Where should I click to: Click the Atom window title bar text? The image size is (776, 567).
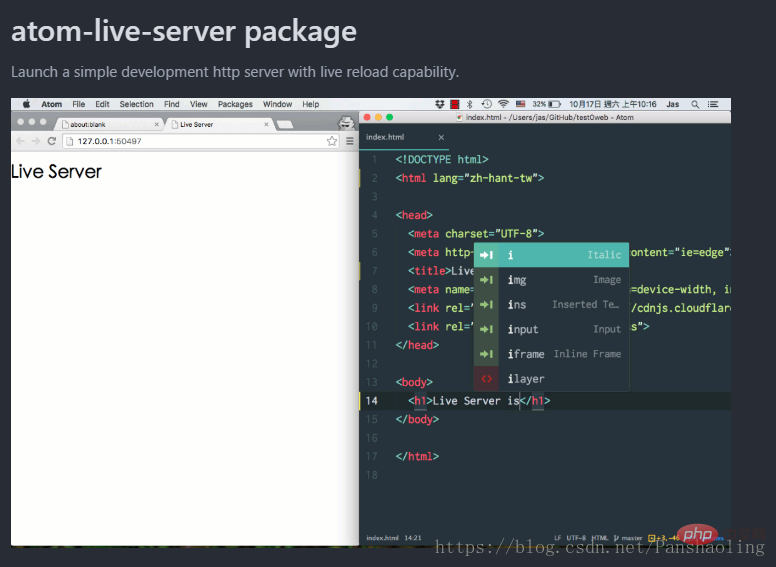coord(549,117)
